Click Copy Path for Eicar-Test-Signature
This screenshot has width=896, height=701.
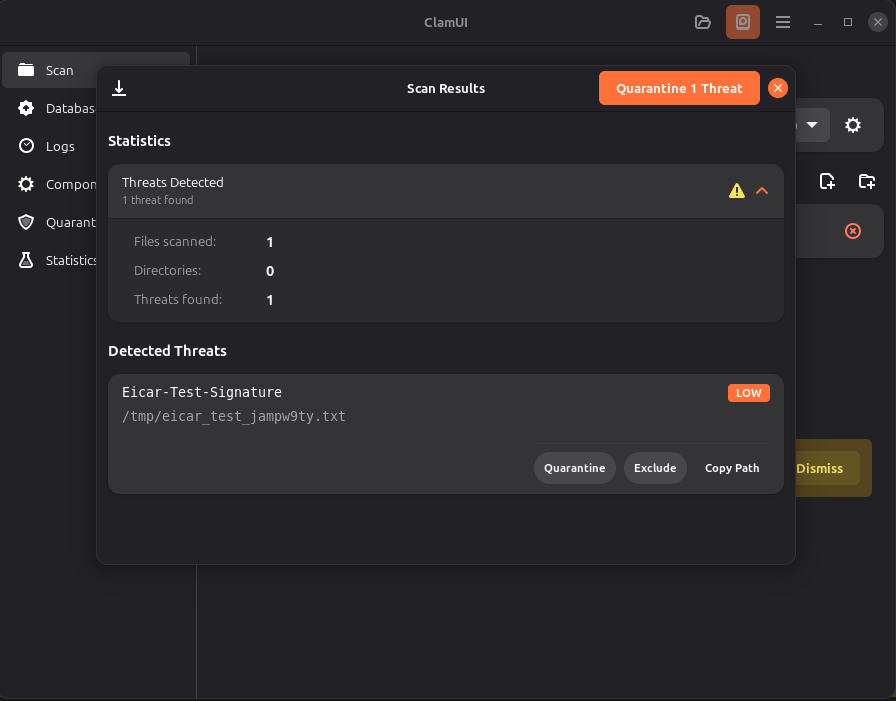(732, 468)
